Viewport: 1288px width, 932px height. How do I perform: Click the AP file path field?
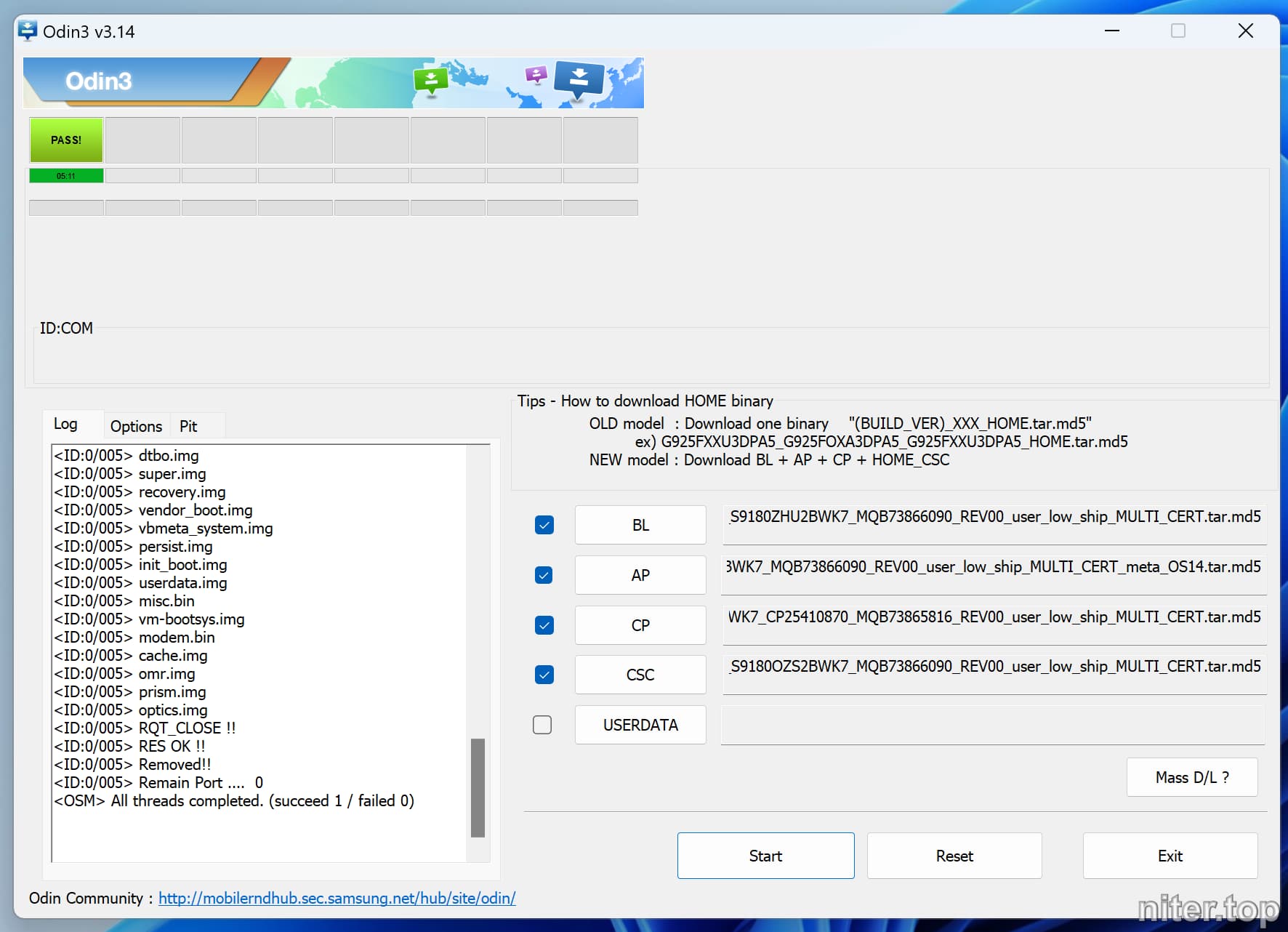coord(994,575)
